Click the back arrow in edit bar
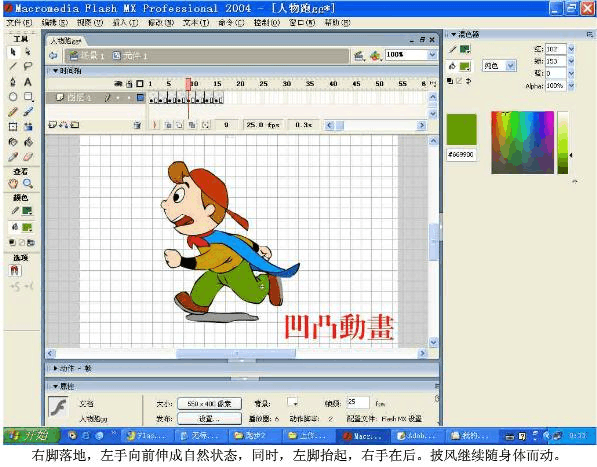Viewport: 597px width, 467px height. click(53, 56)
